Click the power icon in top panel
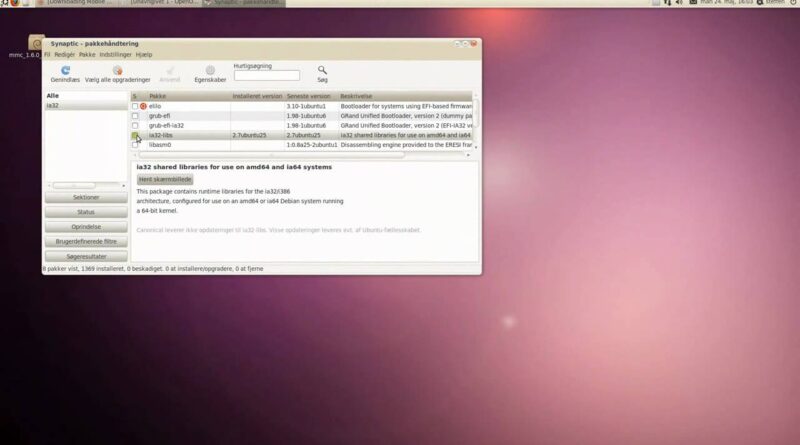 (x=793, y=3)
